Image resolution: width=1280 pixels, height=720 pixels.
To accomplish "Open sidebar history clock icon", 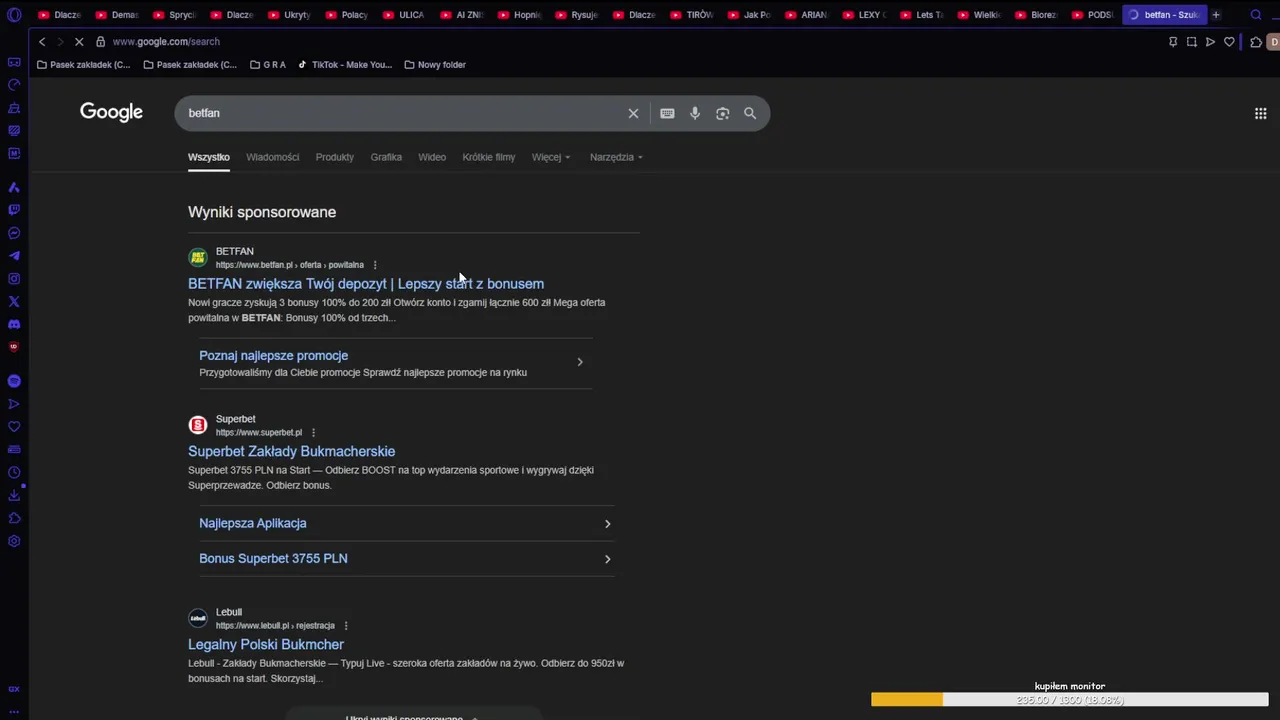I will [x=14, y=472].
